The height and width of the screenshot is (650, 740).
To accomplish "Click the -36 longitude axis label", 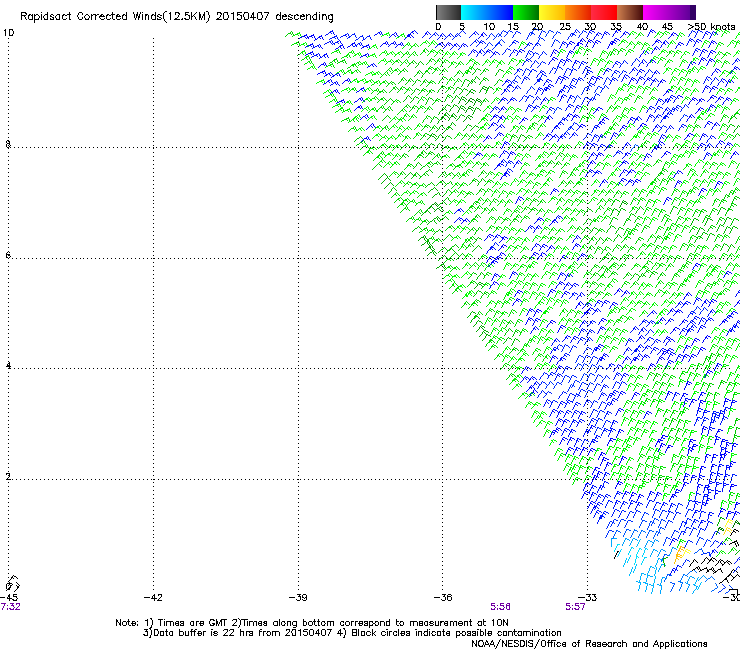I will coord(443,598).
